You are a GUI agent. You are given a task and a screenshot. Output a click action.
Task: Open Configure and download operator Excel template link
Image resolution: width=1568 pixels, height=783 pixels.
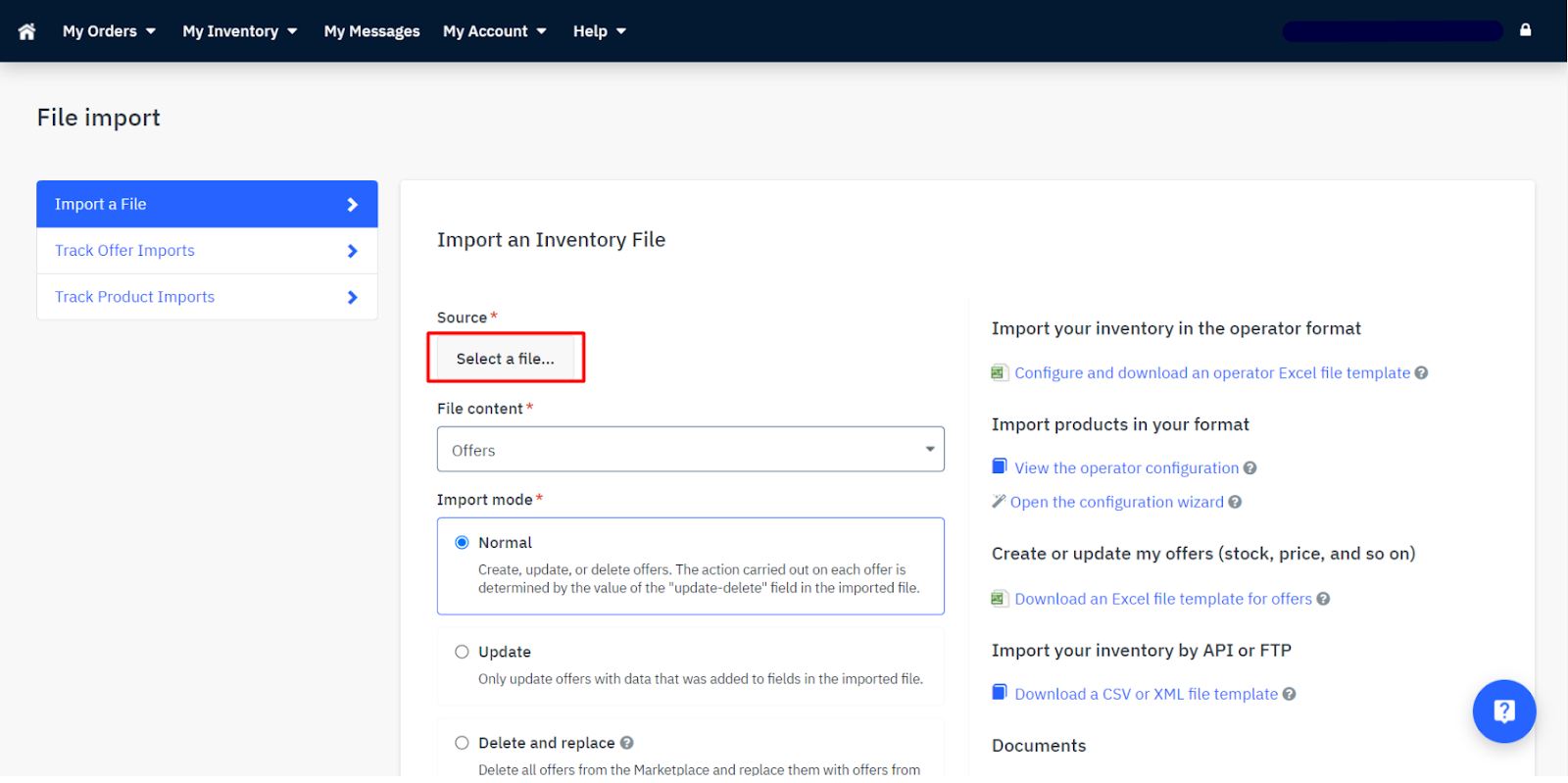pyautogui.click(x=1212, y=372)
